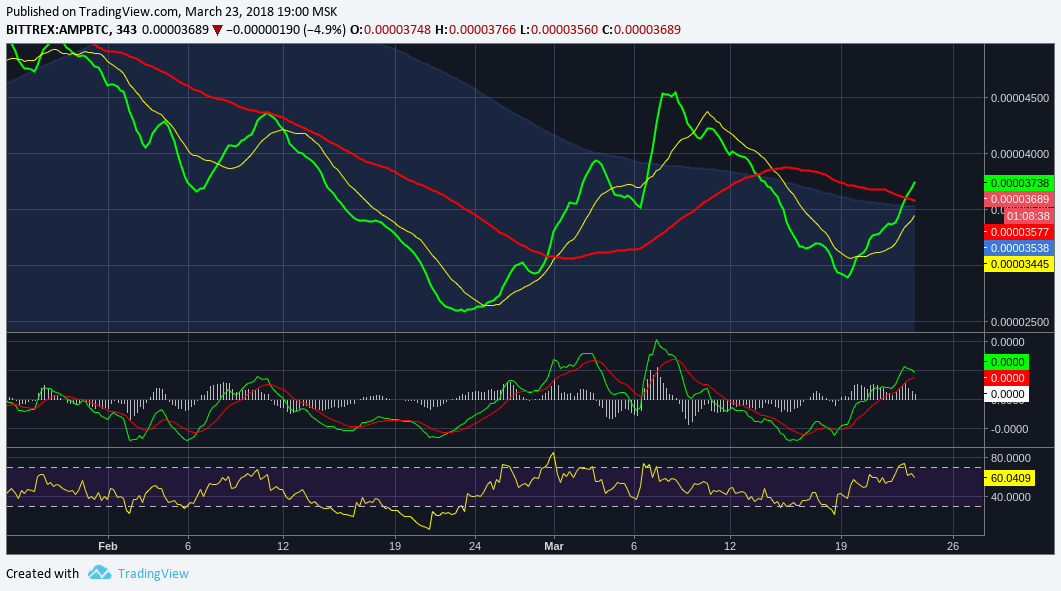
Task: Click date 24 on time axis
Action: point(475,546)
